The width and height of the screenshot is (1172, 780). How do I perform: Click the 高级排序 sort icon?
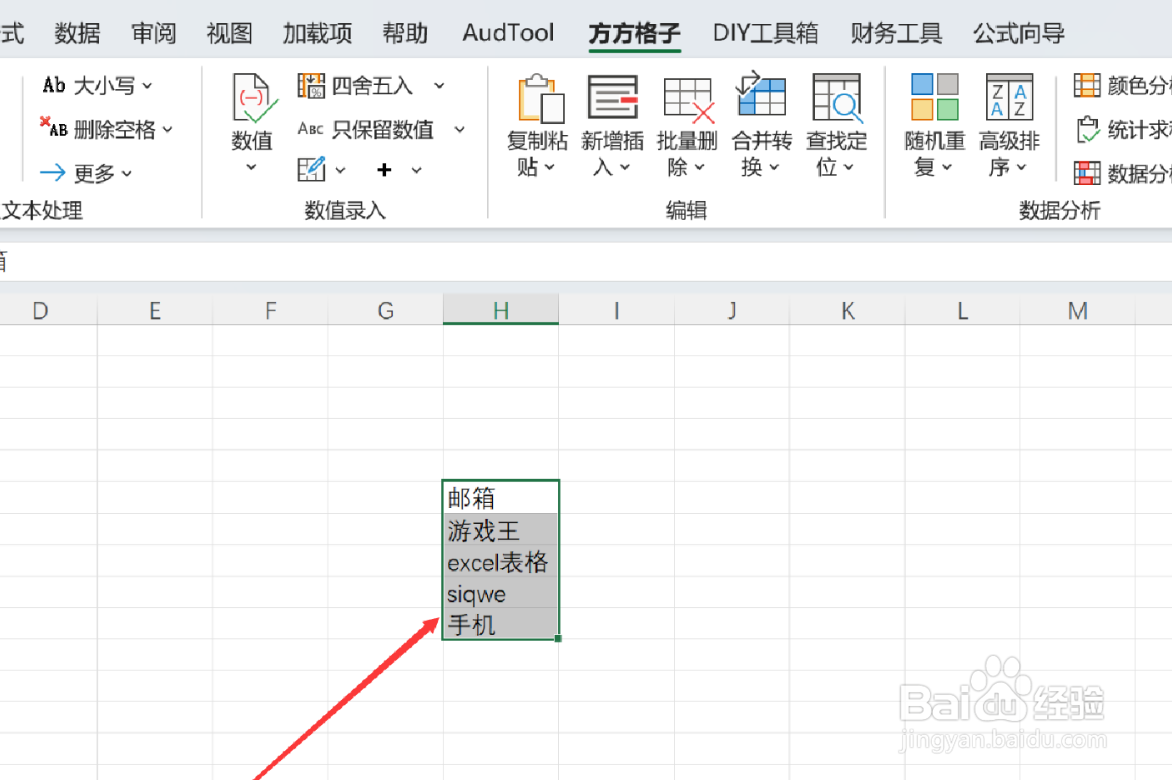(x=1009, y=97)
